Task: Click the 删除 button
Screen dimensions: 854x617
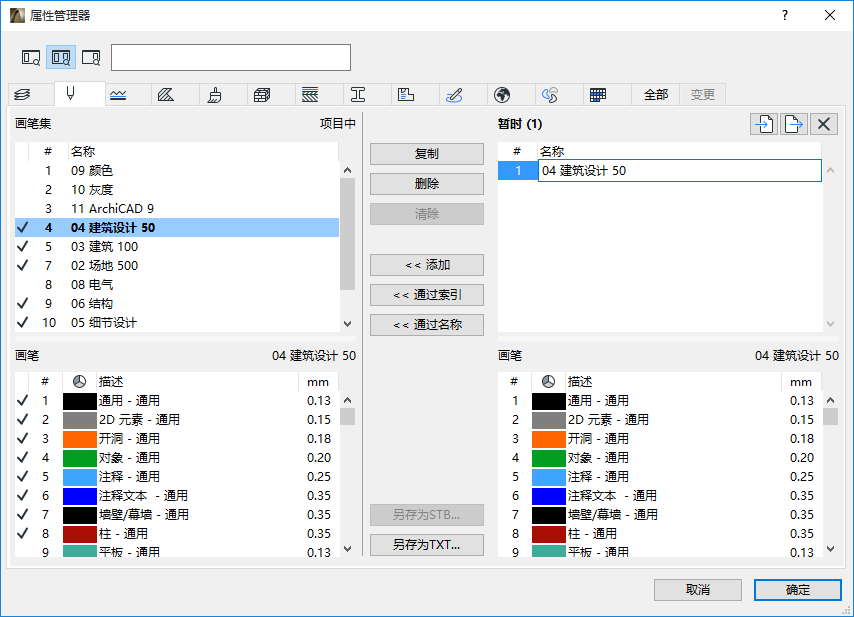Action: 426,184
